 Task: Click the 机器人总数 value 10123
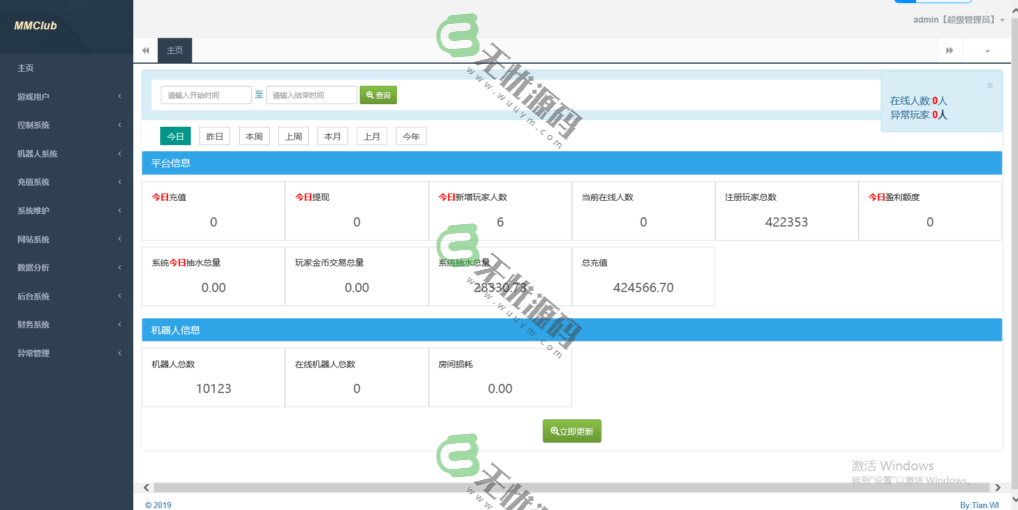tap(214, 389)
